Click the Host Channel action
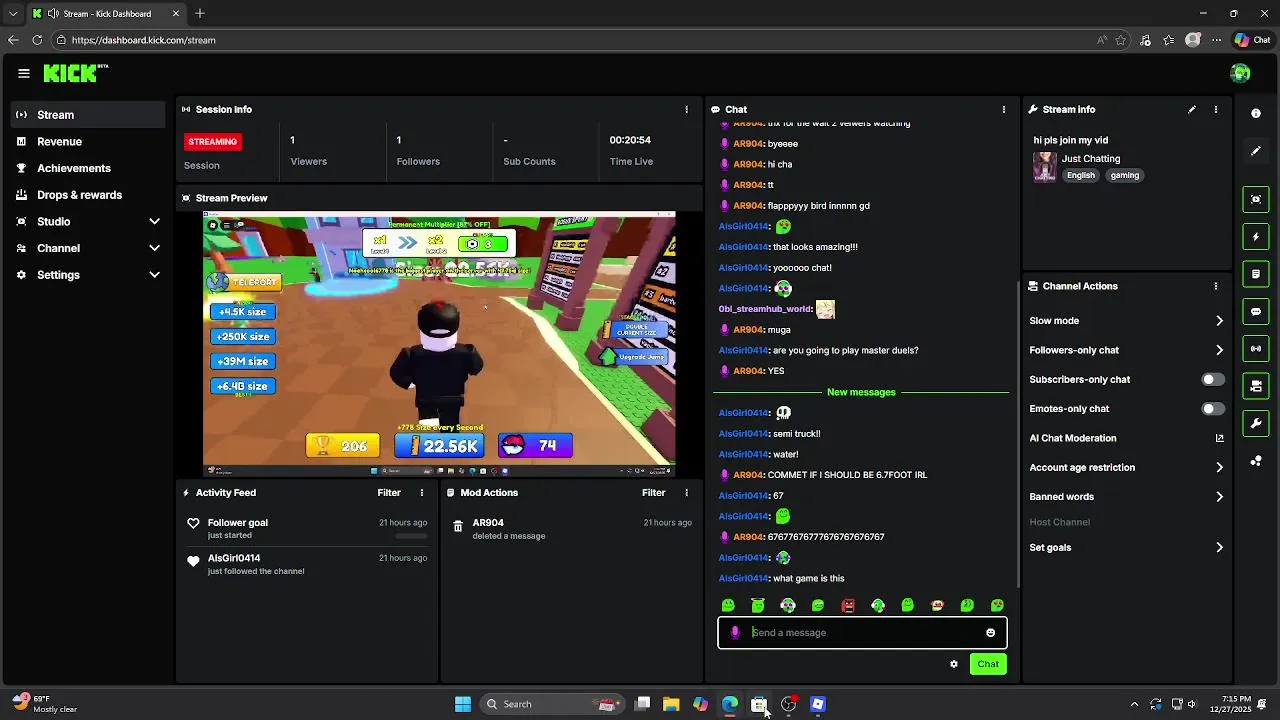This screenshot has width=1280, height=720. [1059, 522]
